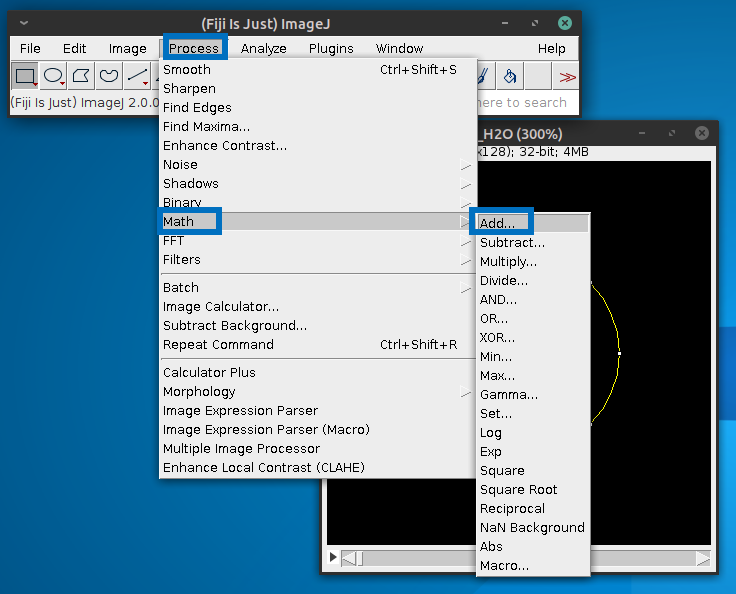
Task: Choose XOR... in Math submenu
Action: [533, 338]
